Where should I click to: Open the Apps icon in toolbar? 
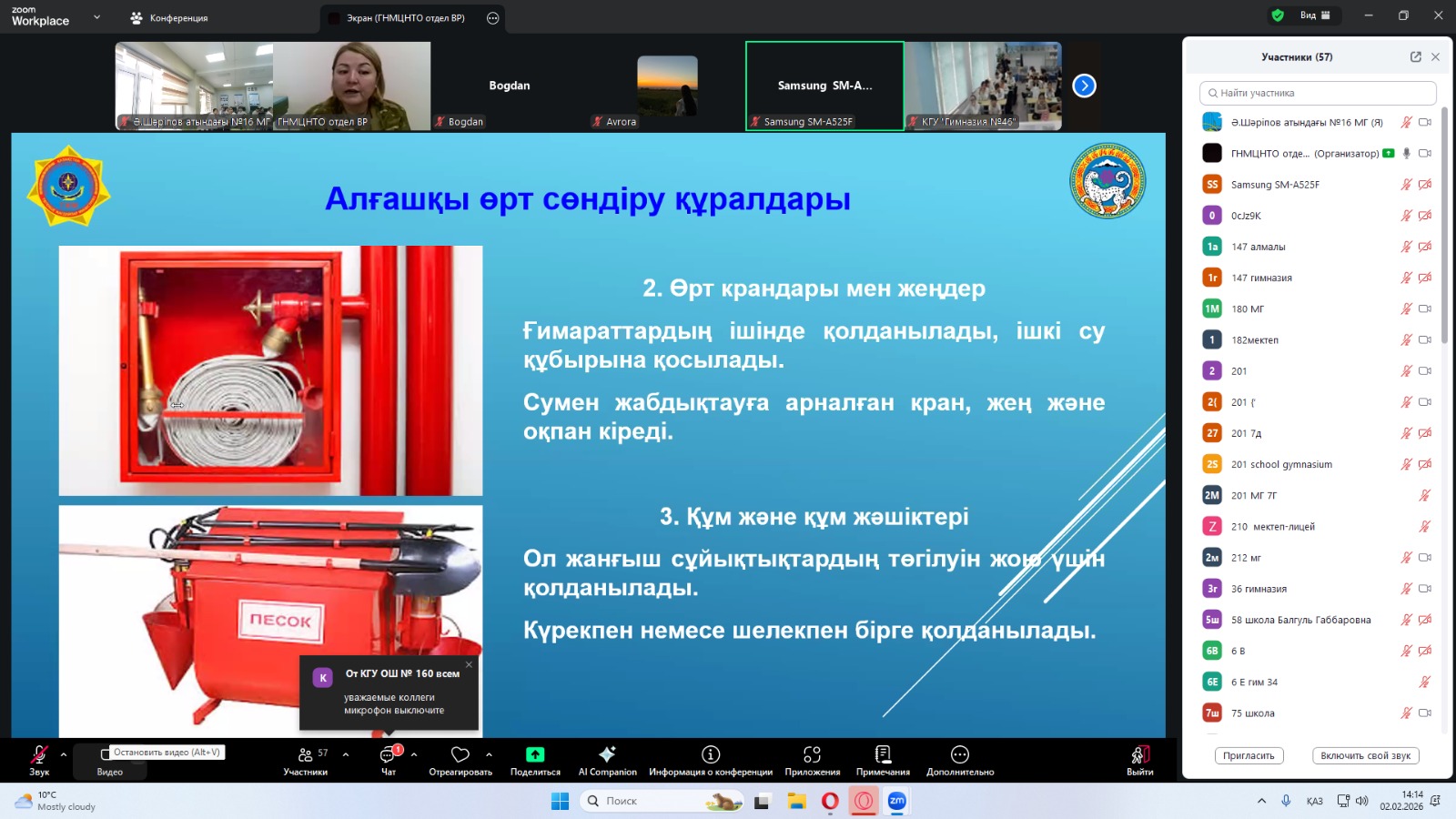812,755
